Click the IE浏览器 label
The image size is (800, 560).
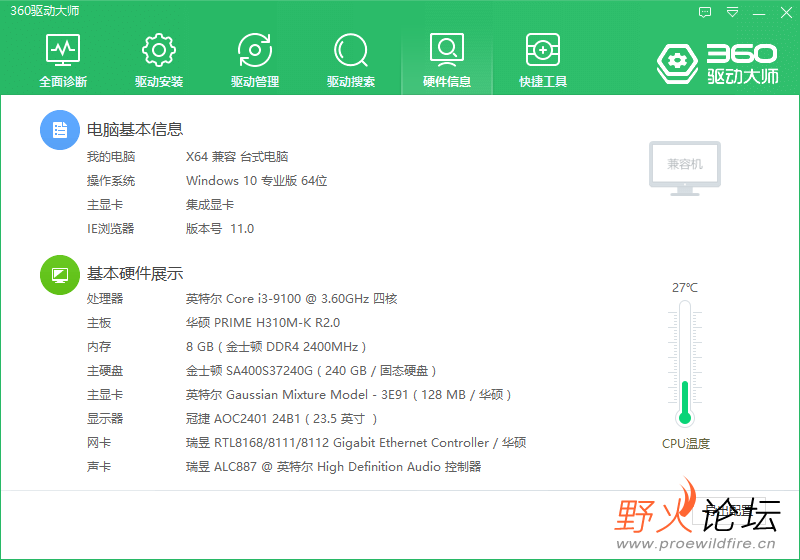coord(110,228)
